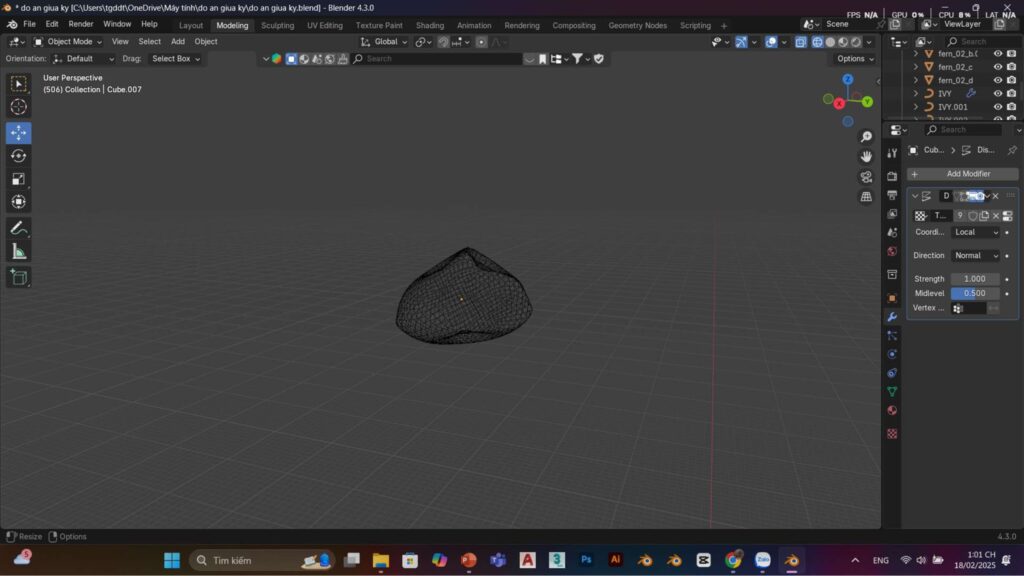Open the viewport Options button

tap(855, 59)
